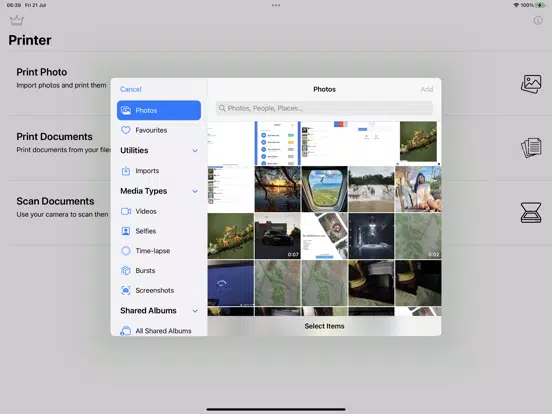Open the Videos media type
Image resolution: width=552 pixels, height=414 pixels.
click(159, 211)
